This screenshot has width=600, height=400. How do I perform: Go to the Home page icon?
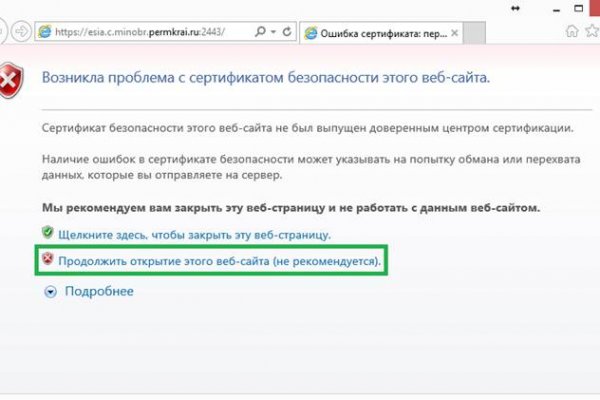point(571,31)
